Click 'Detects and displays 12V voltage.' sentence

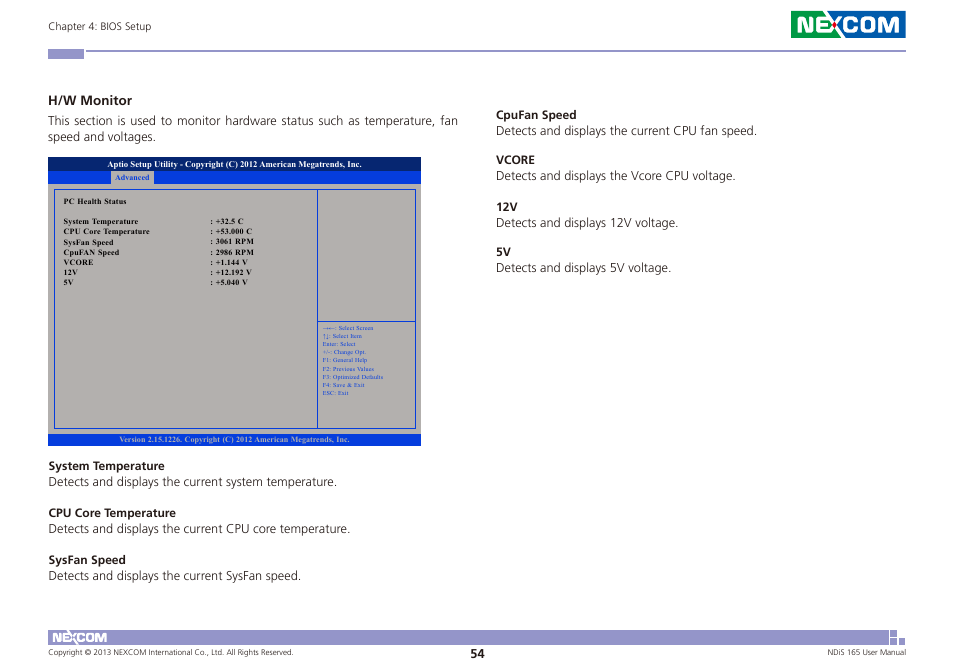coord(587,223)
